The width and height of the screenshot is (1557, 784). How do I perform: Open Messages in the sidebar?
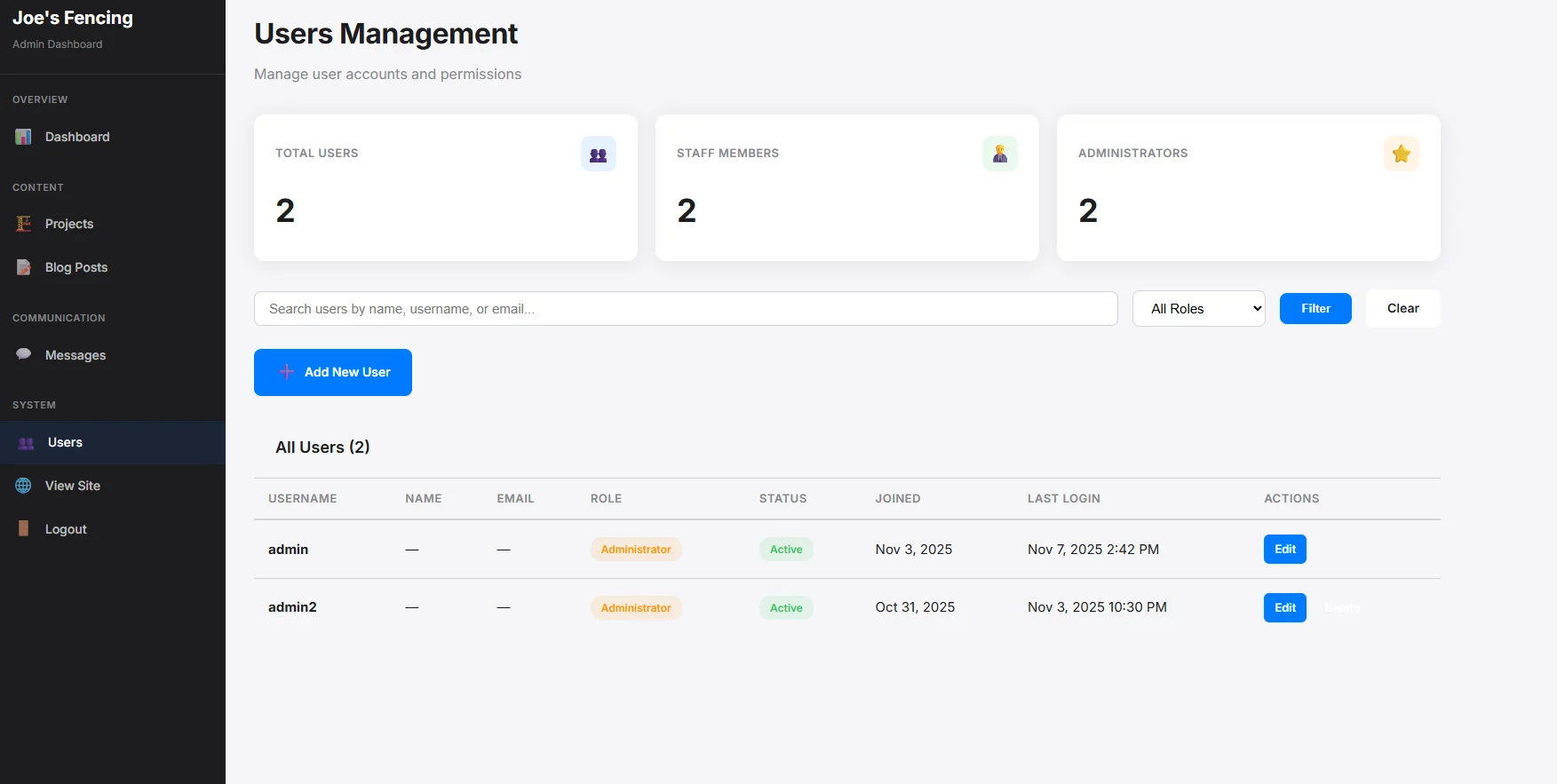pos(113,355)
